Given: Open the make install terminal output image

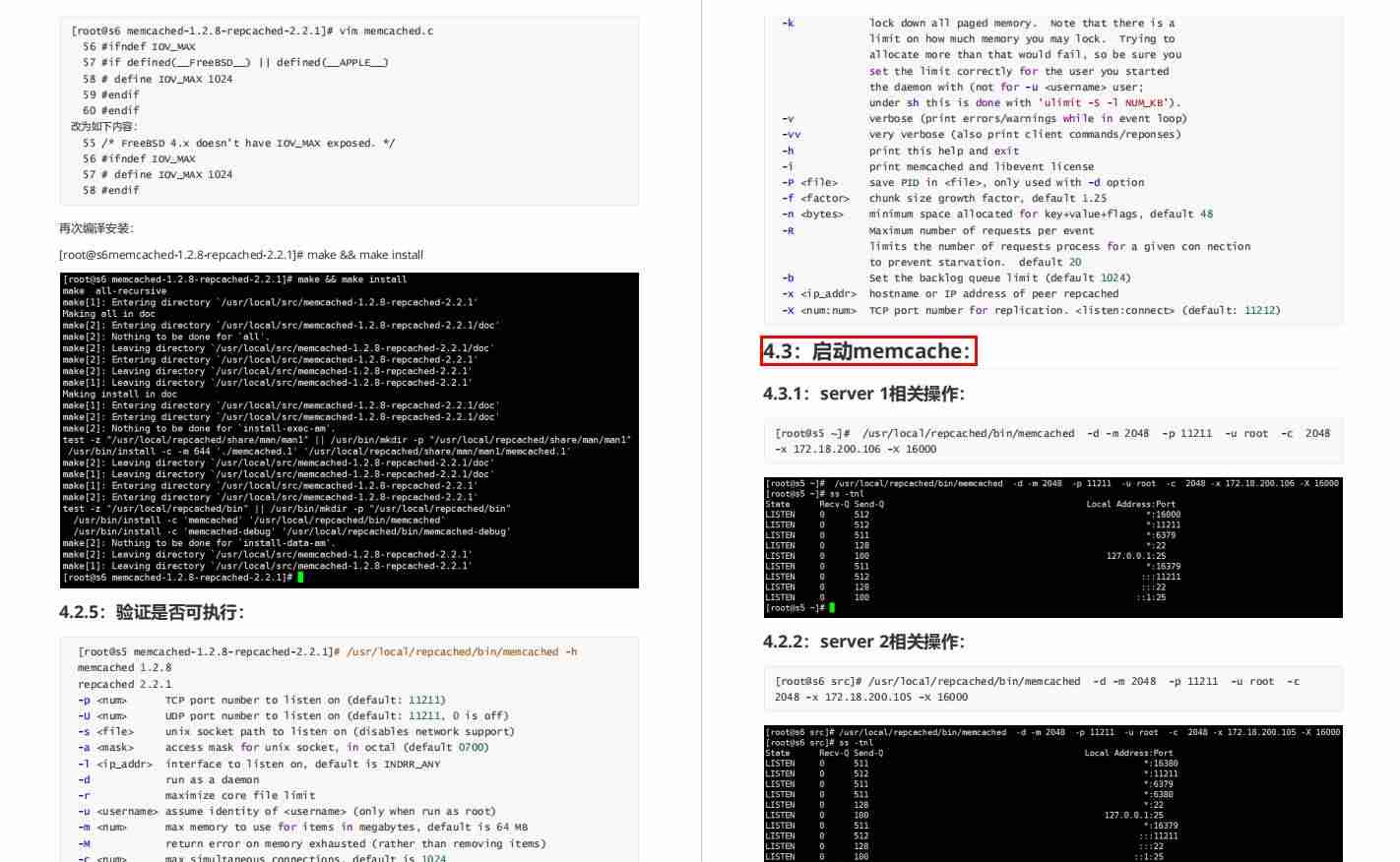Looking at the screenshot, I should point(350,430).
